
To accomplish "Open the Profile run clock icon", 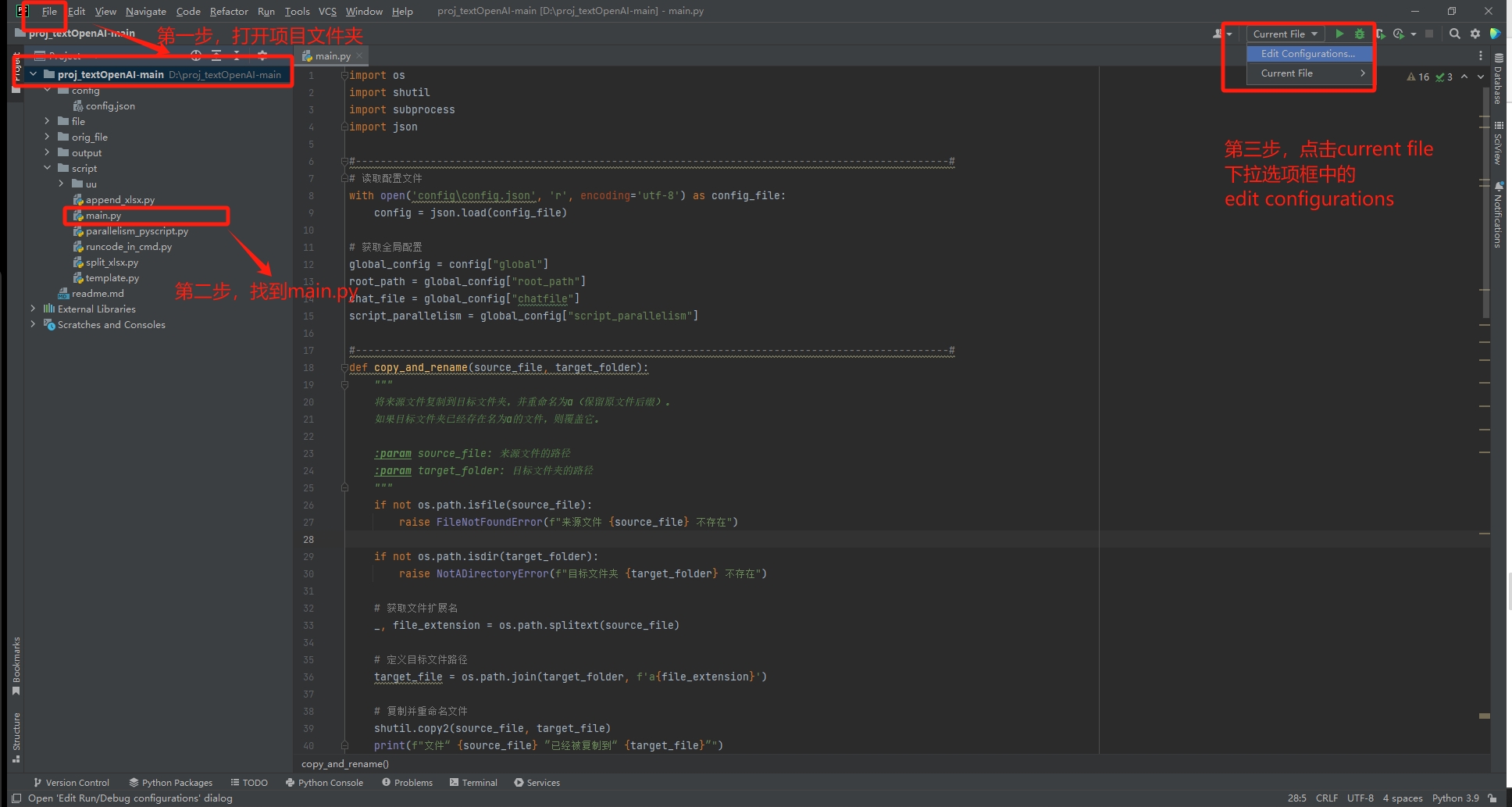I will tap(1399, 34).
